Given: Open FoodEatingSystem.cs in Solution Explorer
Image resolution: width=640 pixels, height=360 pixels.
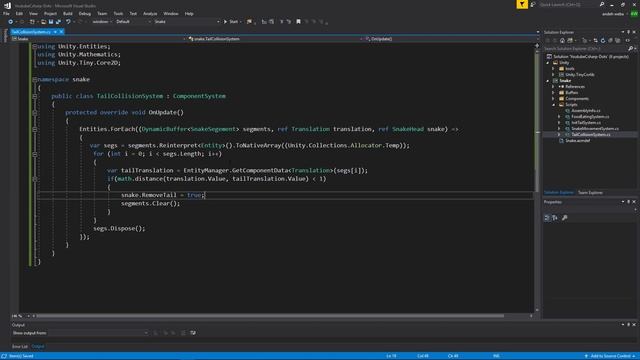Looking at the screenshot, I should pos(590,117).
